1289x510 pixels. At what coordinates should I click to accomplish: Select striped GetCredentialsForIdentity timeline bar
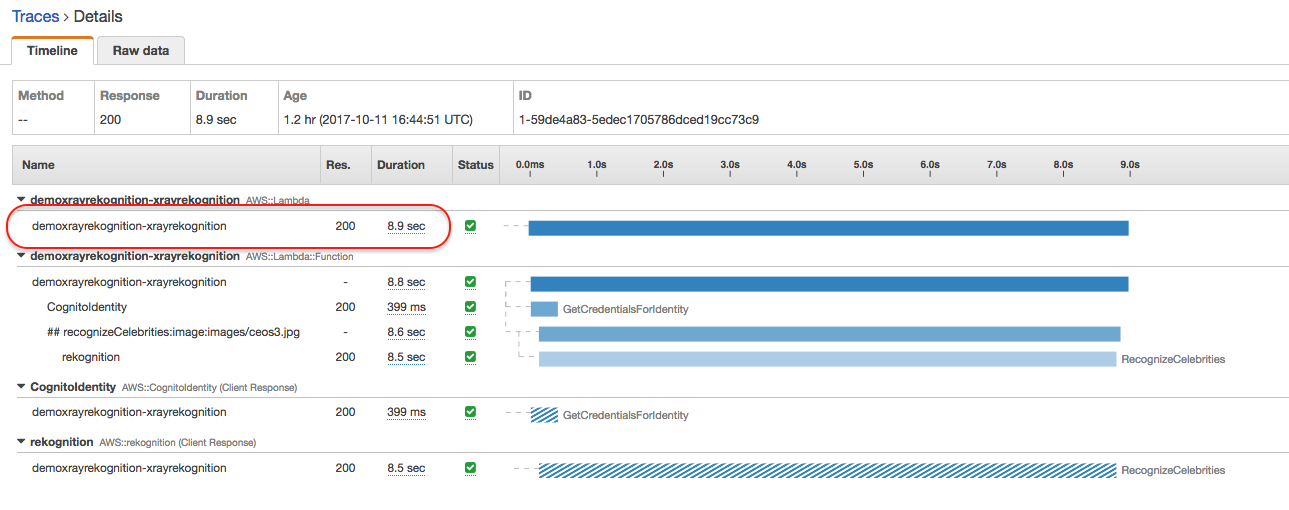pos(544,414)
